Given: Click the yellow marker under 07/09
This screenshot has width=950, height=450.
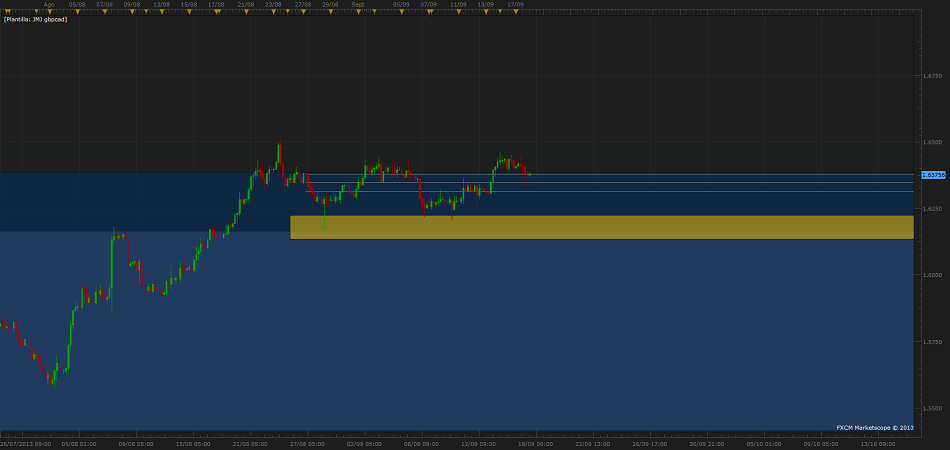Looking at the screenshot, I should pos(428,13).
